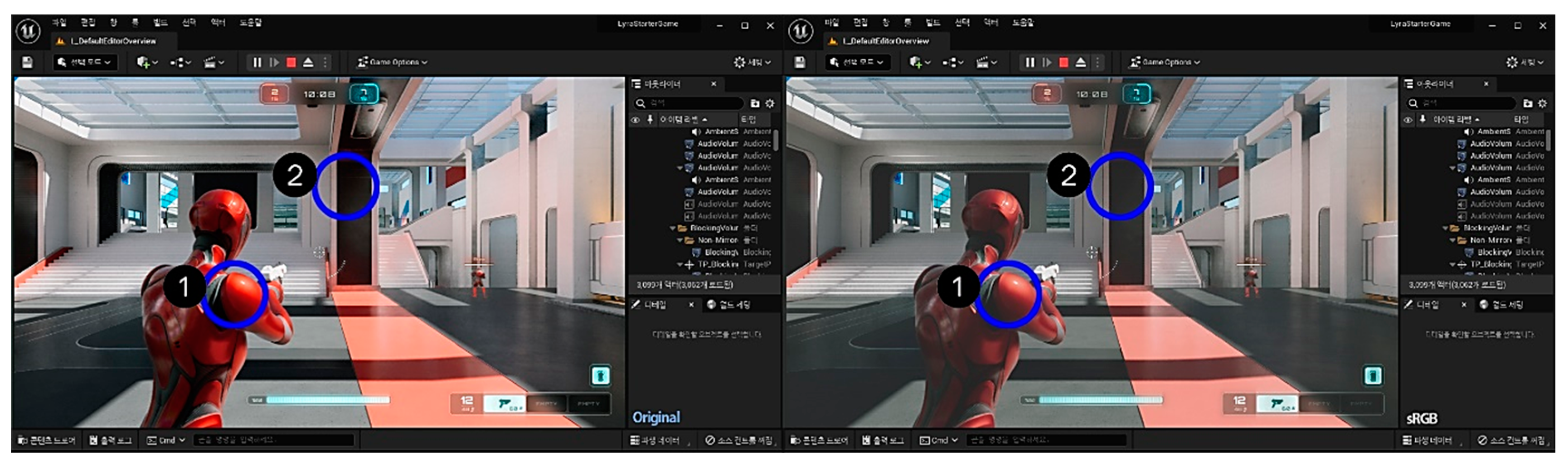Open outliner settings gear in the left Original window
The width and height of the screenshot is (1568, 467).
tap(769, 103)
